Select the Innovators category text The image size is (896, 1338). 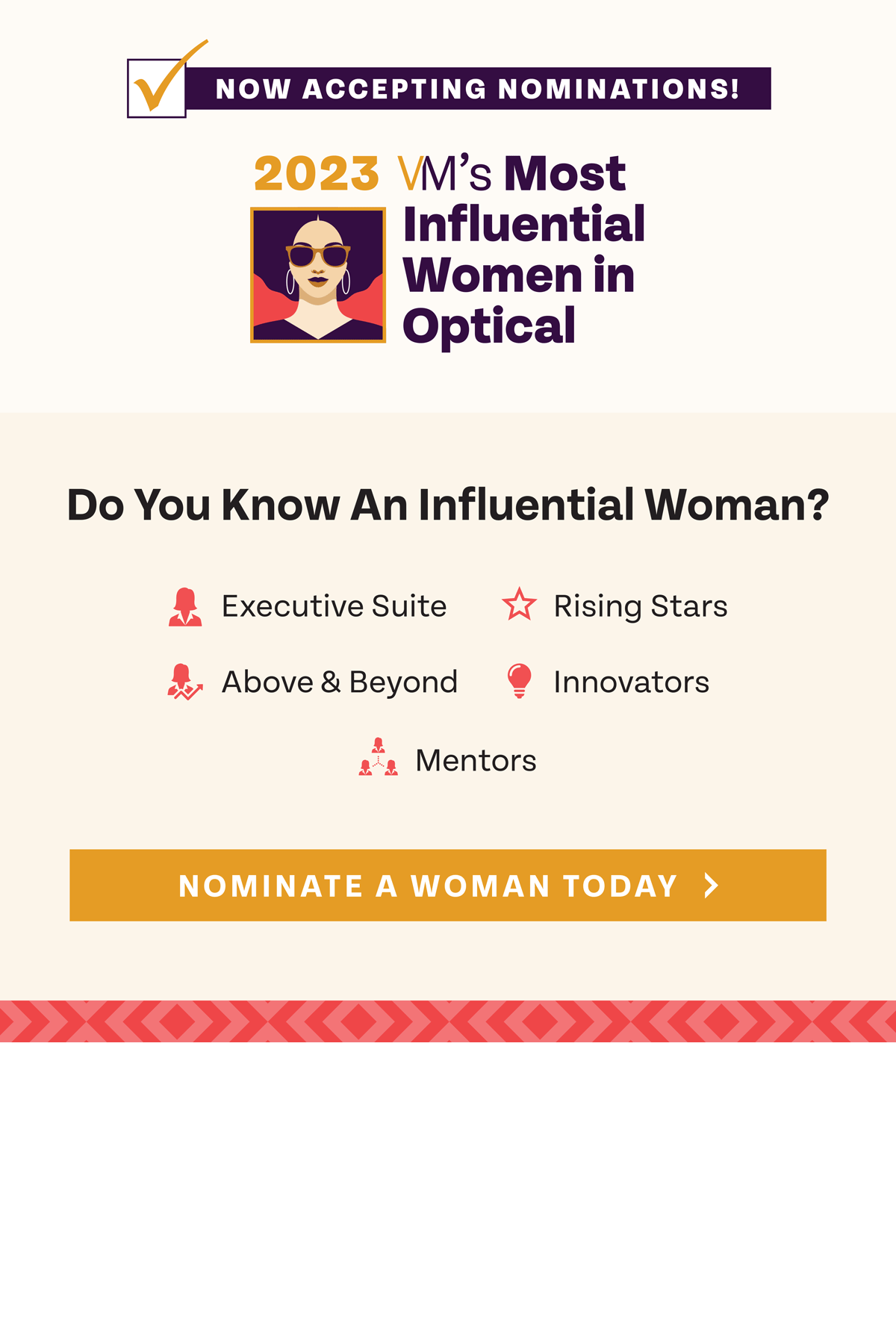632,682
